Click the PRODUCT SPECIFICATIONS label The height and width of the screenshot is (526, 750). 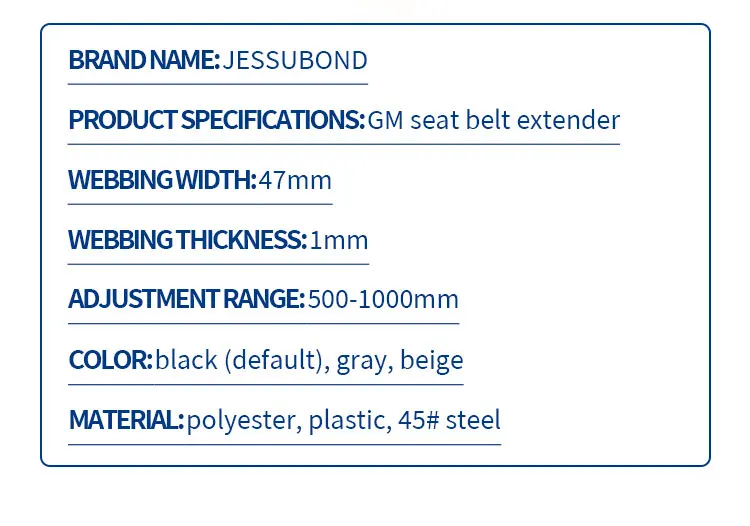coord(217,120)
